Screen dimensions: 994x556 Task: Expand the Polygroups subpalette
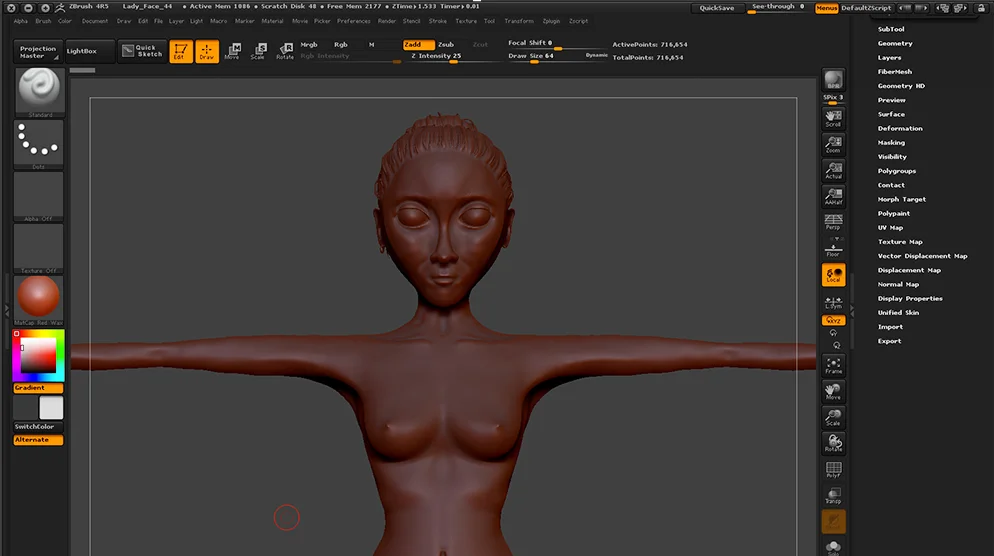(896, 171)
